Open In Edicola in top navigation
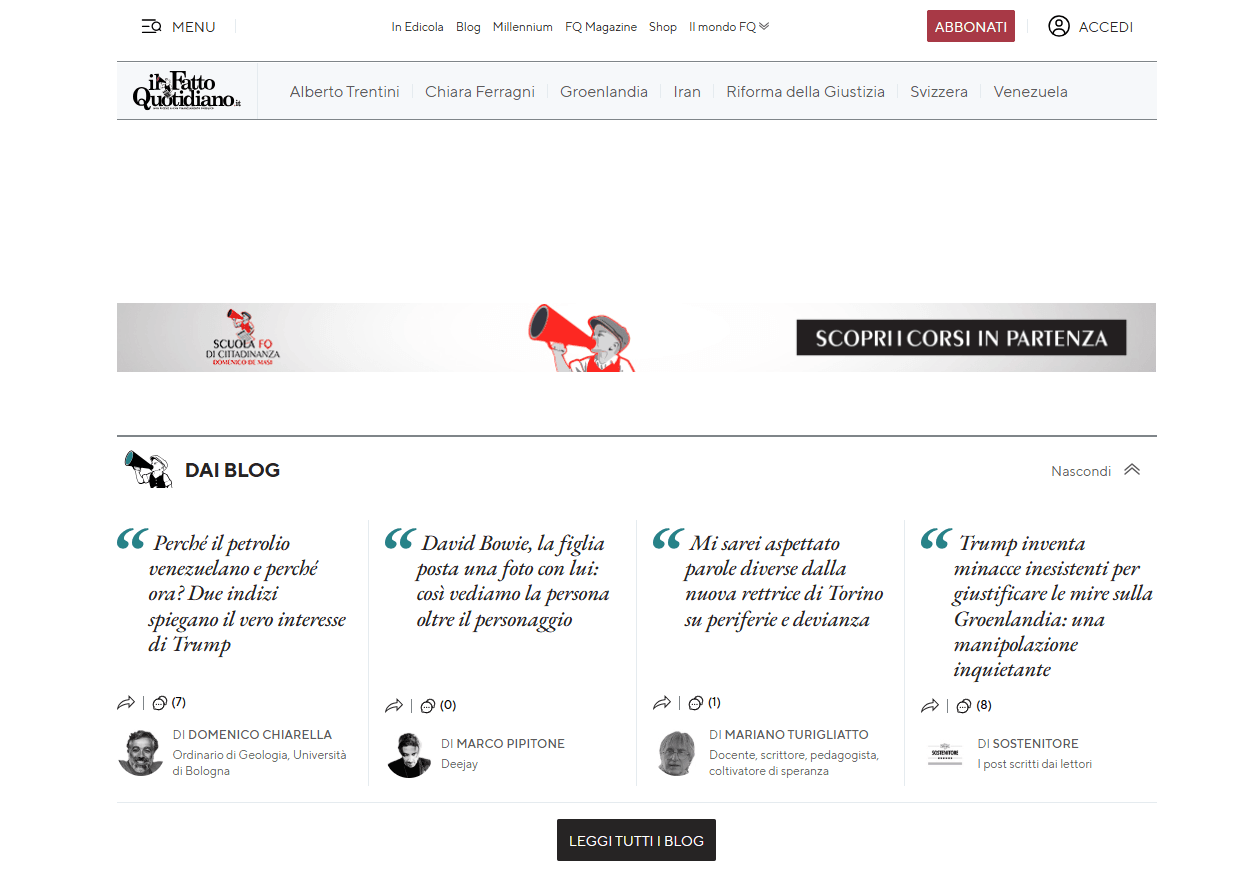The image size is (1233, 886). [x=417, y=27]
